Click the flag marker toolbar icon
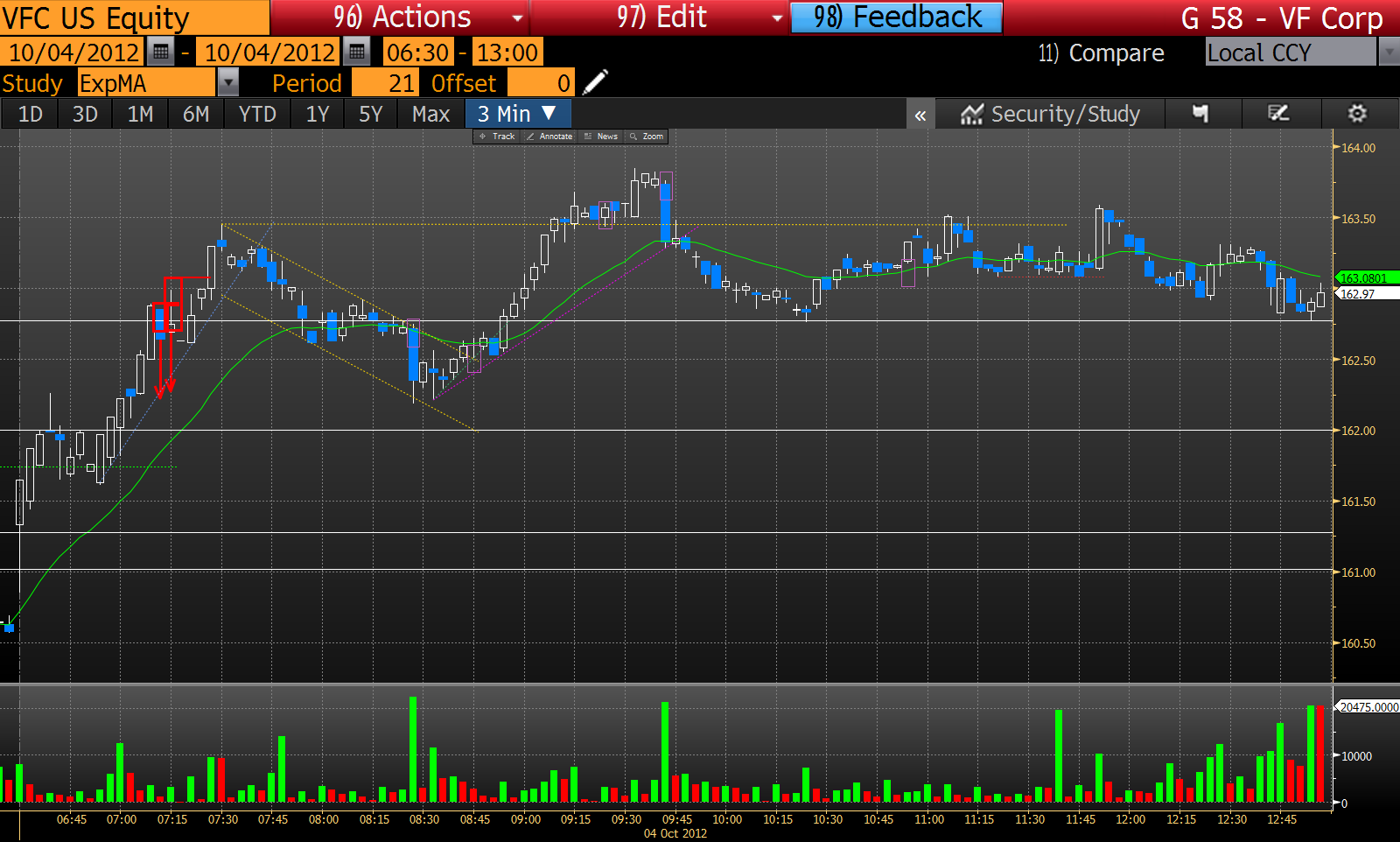Image resolution: width=1400 pixels, height=842 pixels. [x=1200, y=114]
